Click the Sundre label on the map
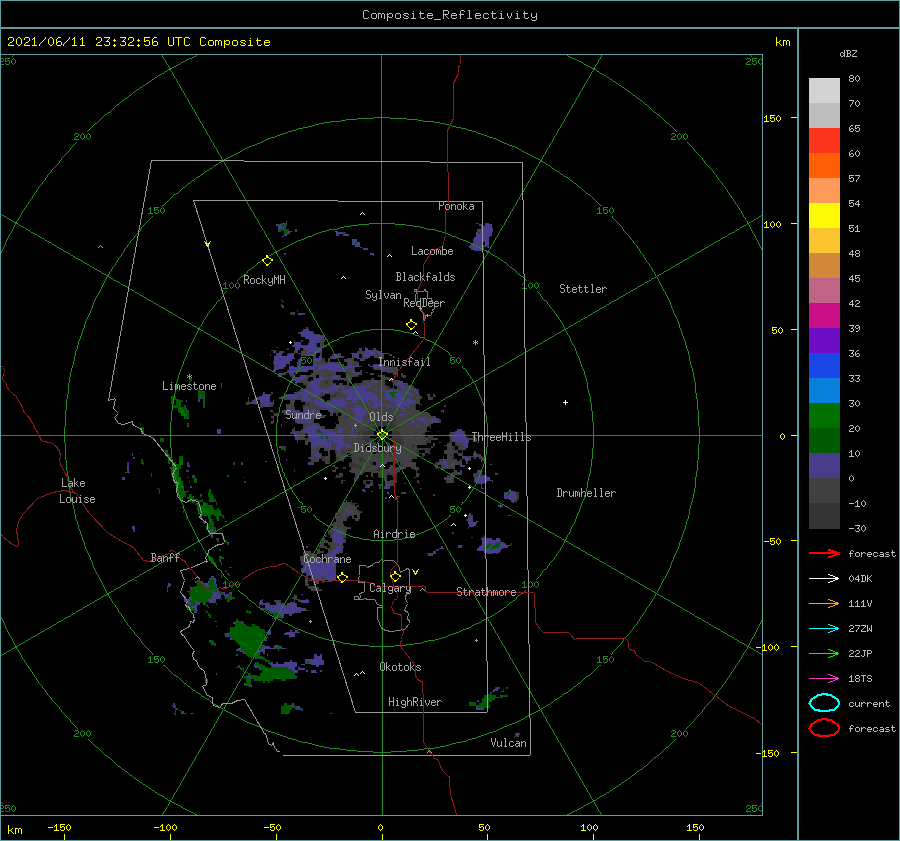This screenshot has height=841, width=900. pos(303,414)
